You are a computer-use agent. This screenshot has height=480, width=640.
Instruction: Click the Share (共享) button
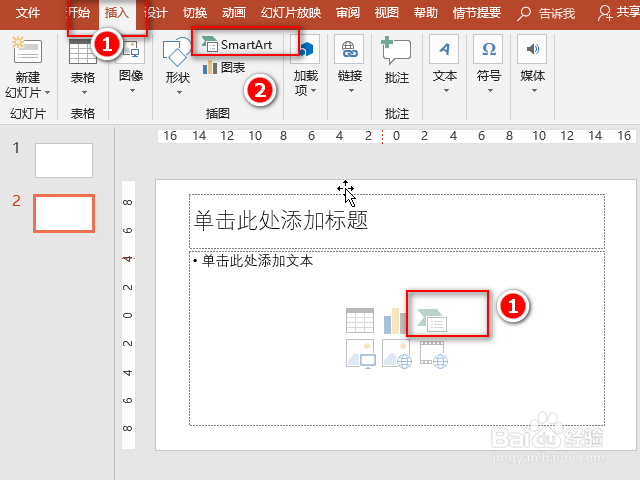coord(618,12)
